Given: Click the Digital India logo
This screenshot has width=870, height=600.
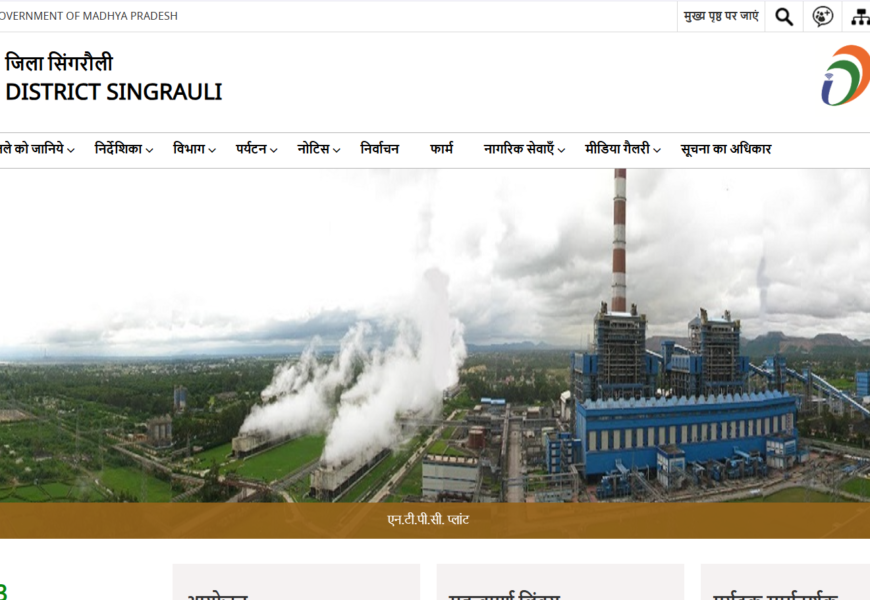Looking at the screenshot, I should pyautogui.click(x=846, y=75).
